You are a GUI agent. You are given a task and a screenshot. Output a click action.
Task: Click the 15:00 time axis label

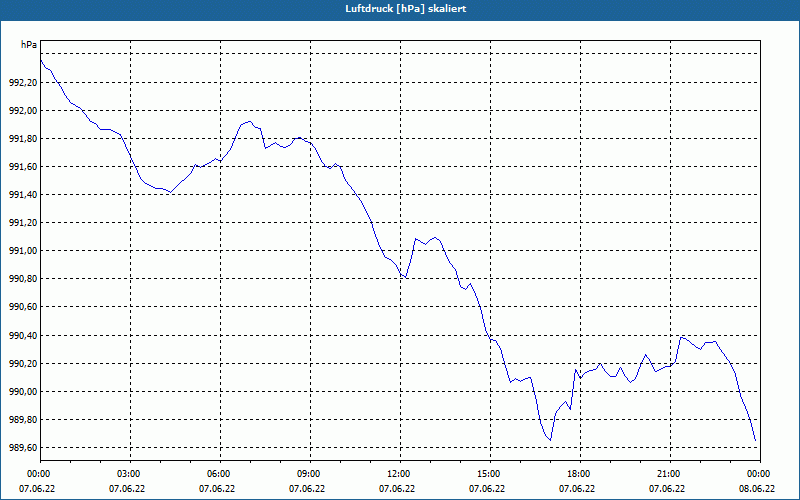pyautogui.click(x=490, y=474)
